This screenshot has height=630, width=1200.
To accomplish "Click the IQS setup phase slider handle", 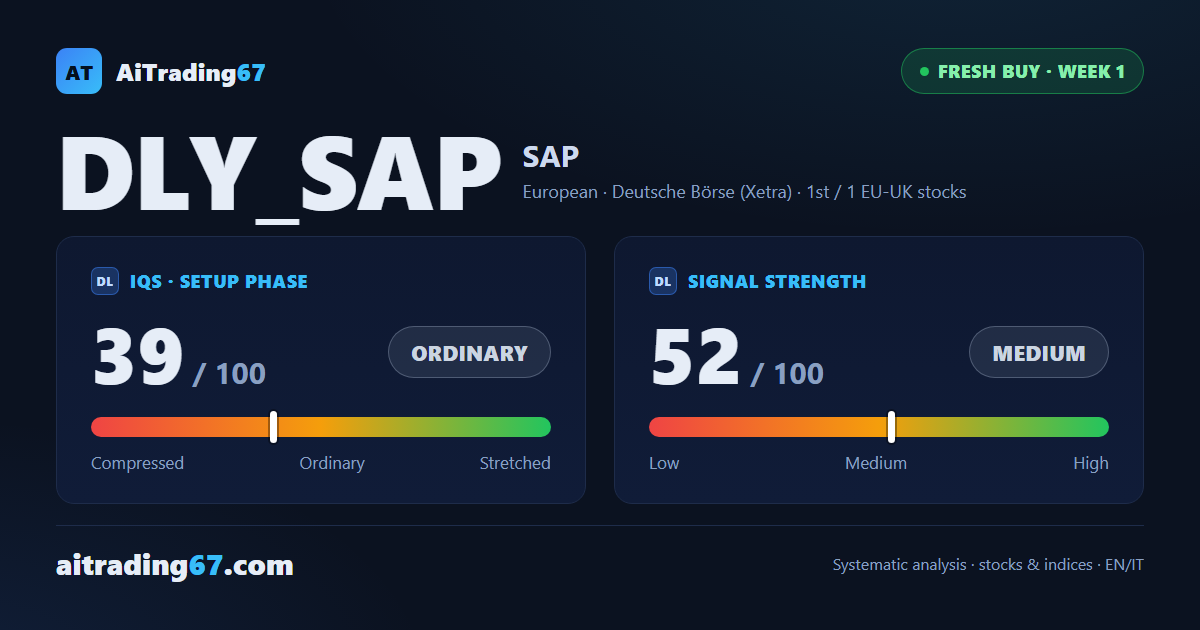I will 273,427.
